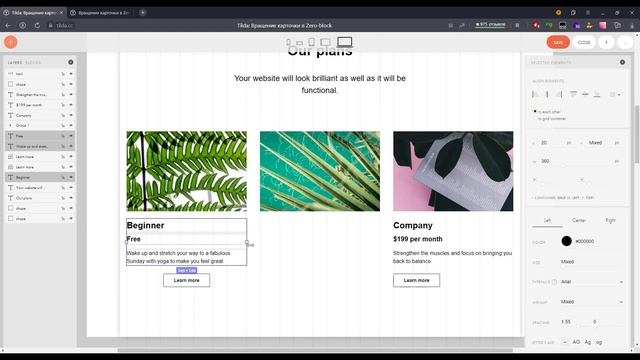Open the px units selector beside width
The image size is (640, 360).
point(617,161)
